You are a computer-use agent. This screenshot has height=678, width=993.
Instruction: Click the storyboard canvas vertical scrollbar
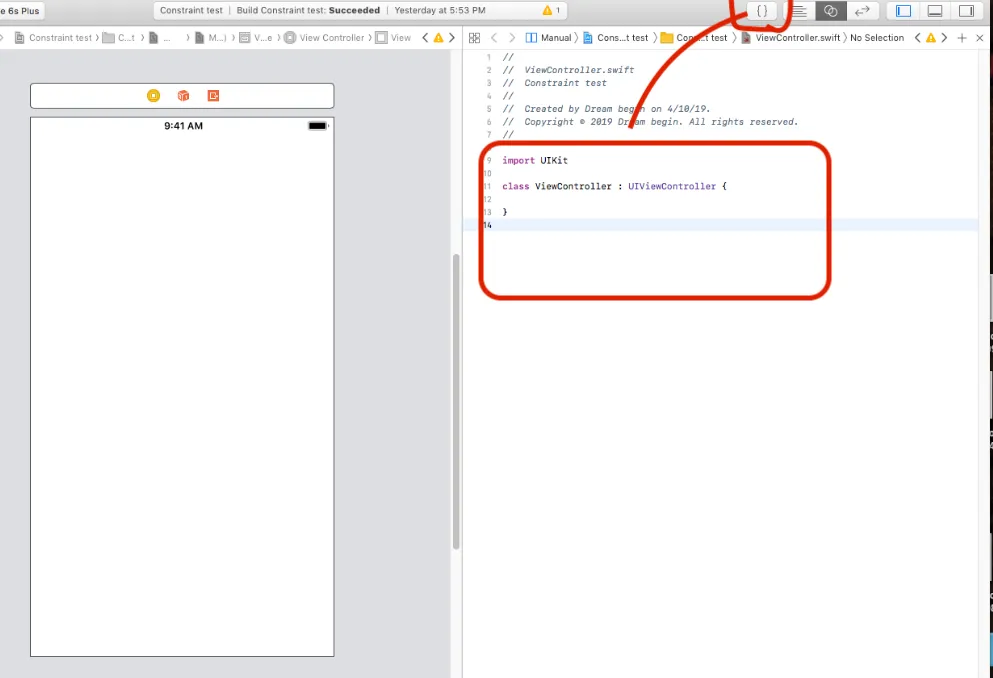tap(455, 401)
